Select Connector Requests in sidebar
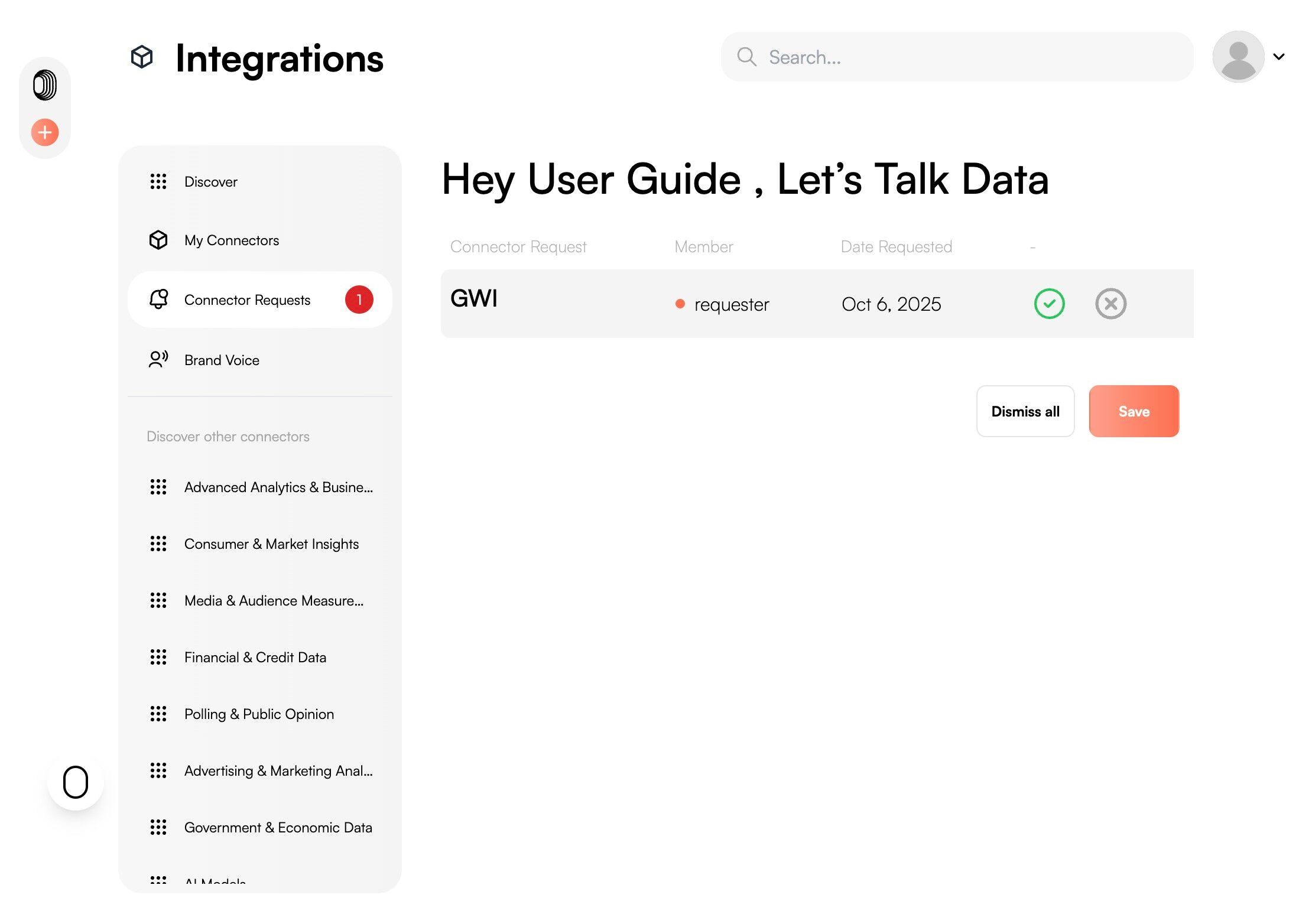 [247, 300]
